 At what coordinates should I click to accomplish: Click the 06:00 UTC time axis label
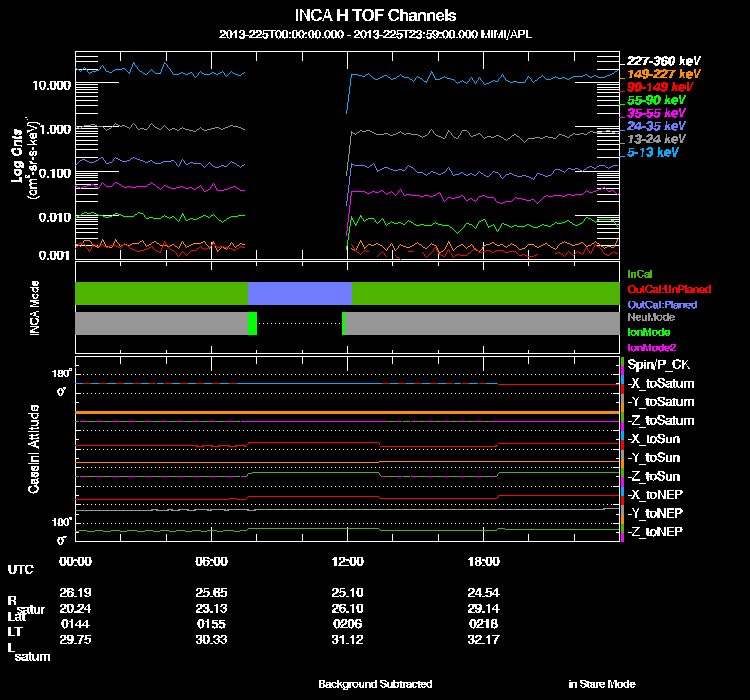(x=211, y=561)
